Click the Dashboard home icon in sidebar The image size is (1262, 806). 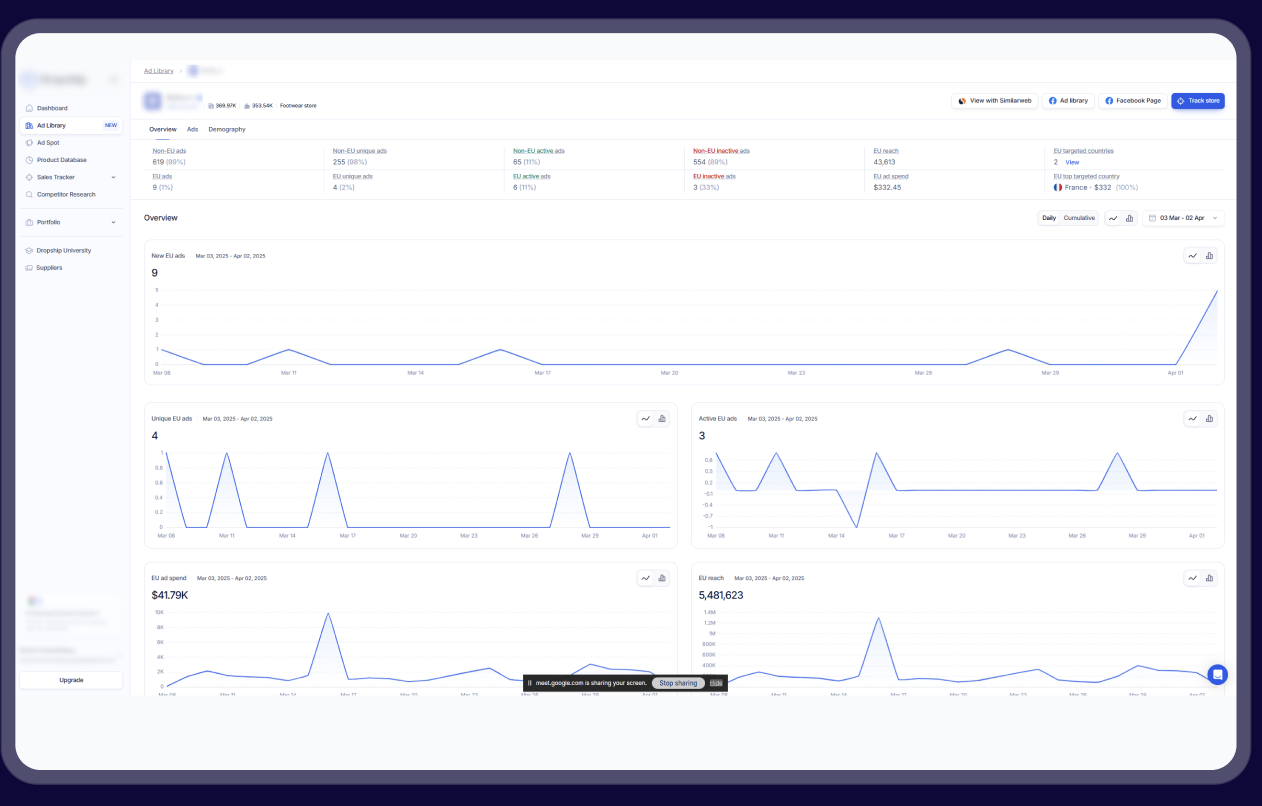[29, 108]
